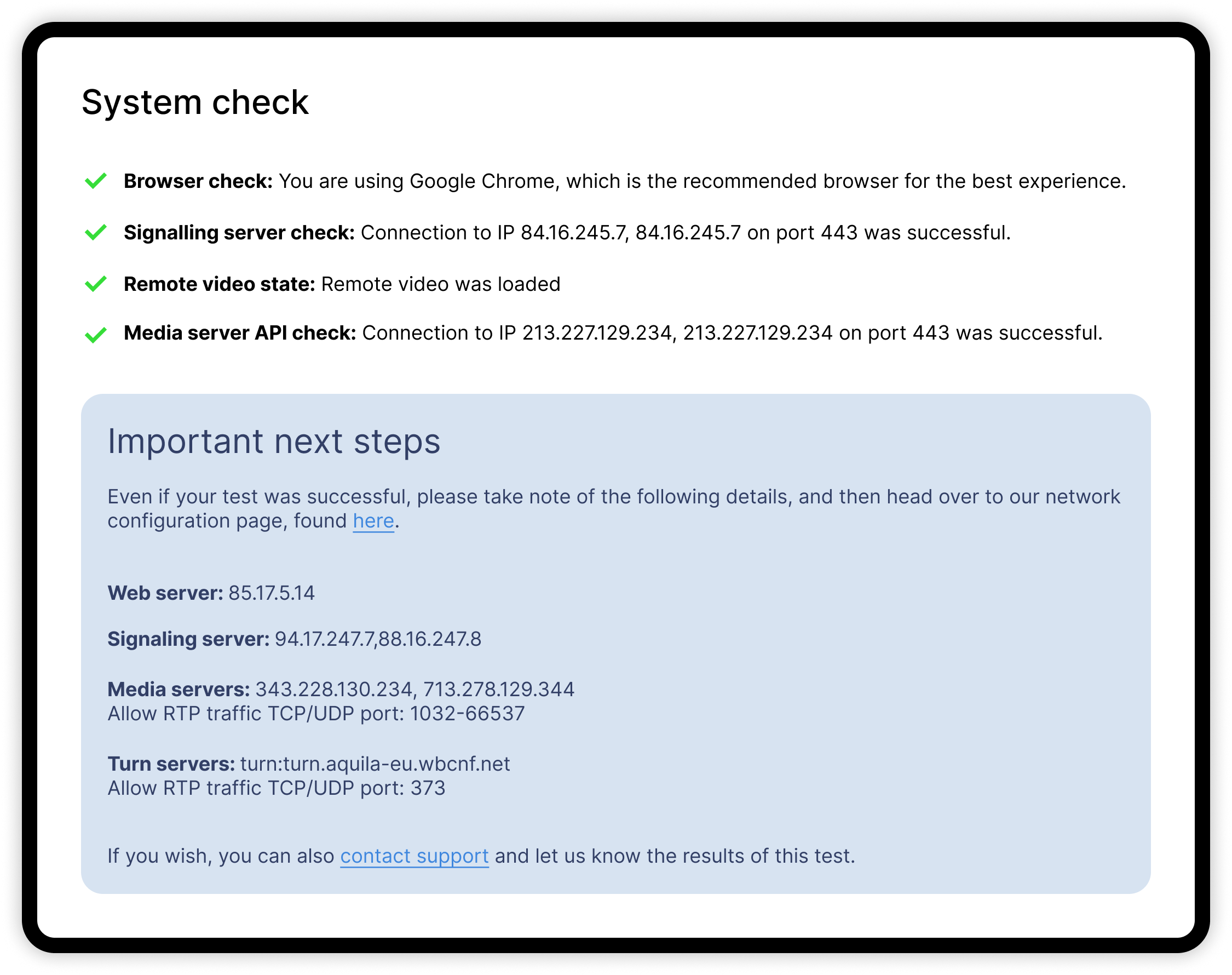Click the bold "Signalling server check:" label
This screenshot has width=1232, height=975.
tap(239, 232)
